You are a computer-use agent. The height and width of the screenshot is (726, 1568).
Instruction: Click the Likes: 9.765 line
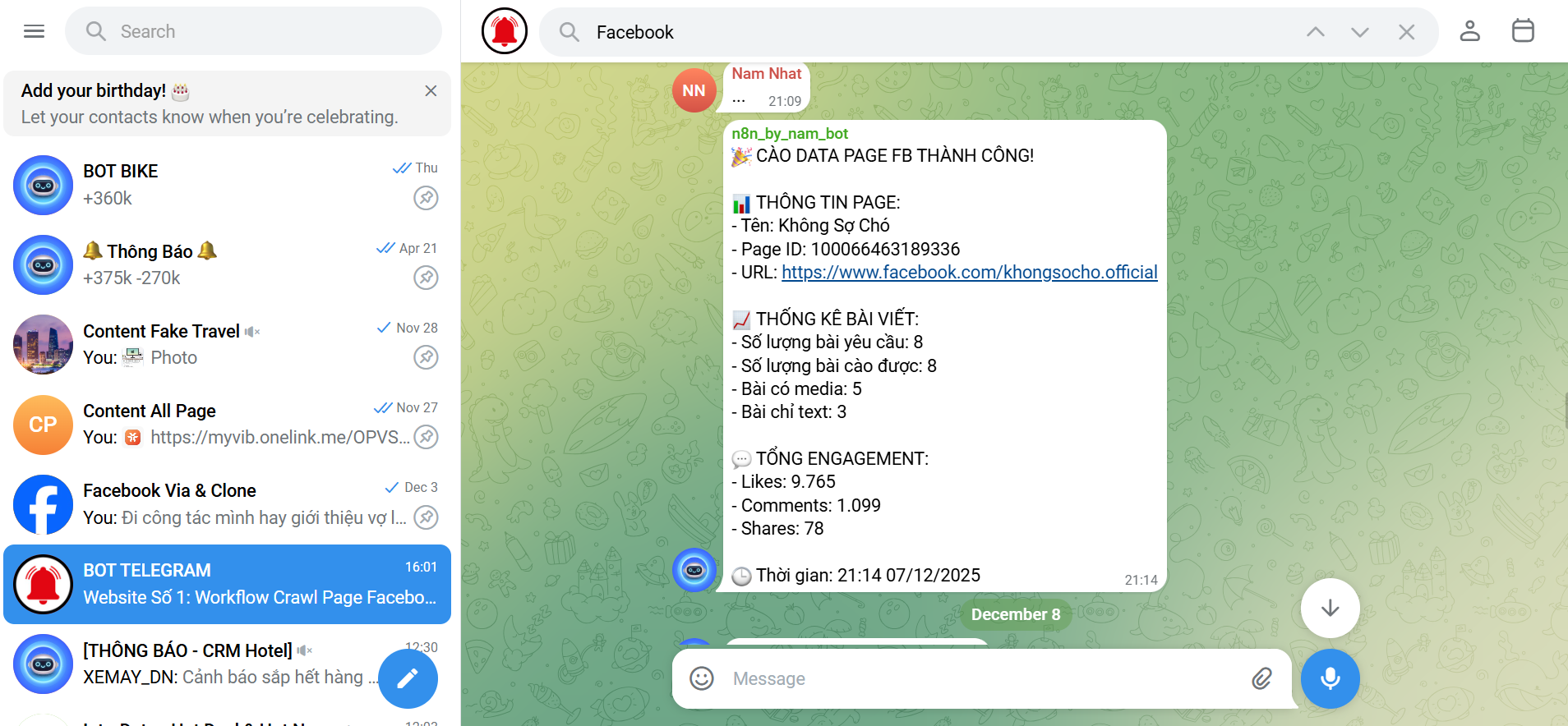click(784, 481)
